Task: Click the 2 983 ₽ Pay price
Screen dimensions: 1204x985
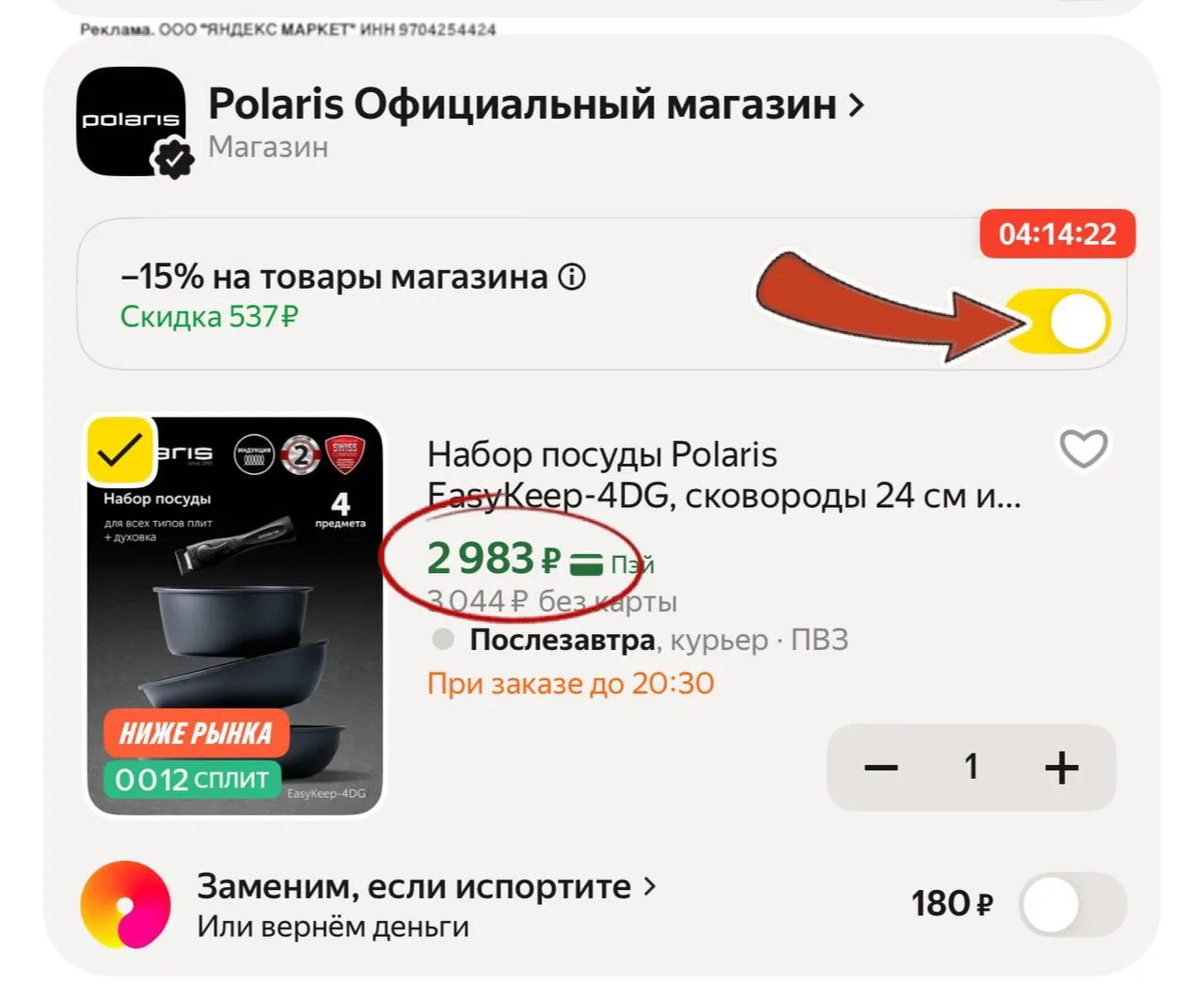Action: pyautogui.click(x=494, y=559)
